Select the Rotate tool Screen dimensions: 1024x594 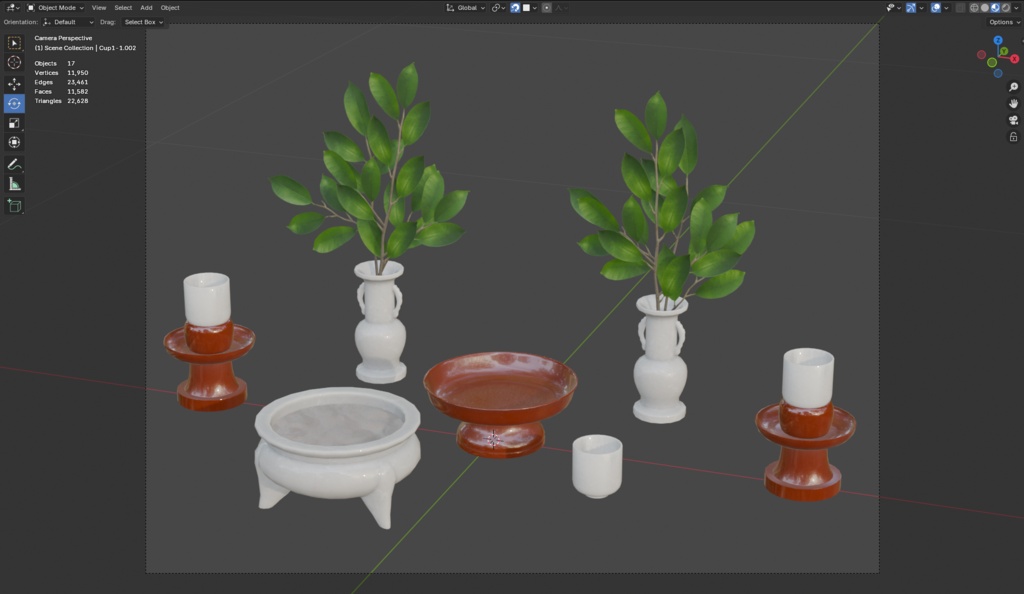coord(14,104)
